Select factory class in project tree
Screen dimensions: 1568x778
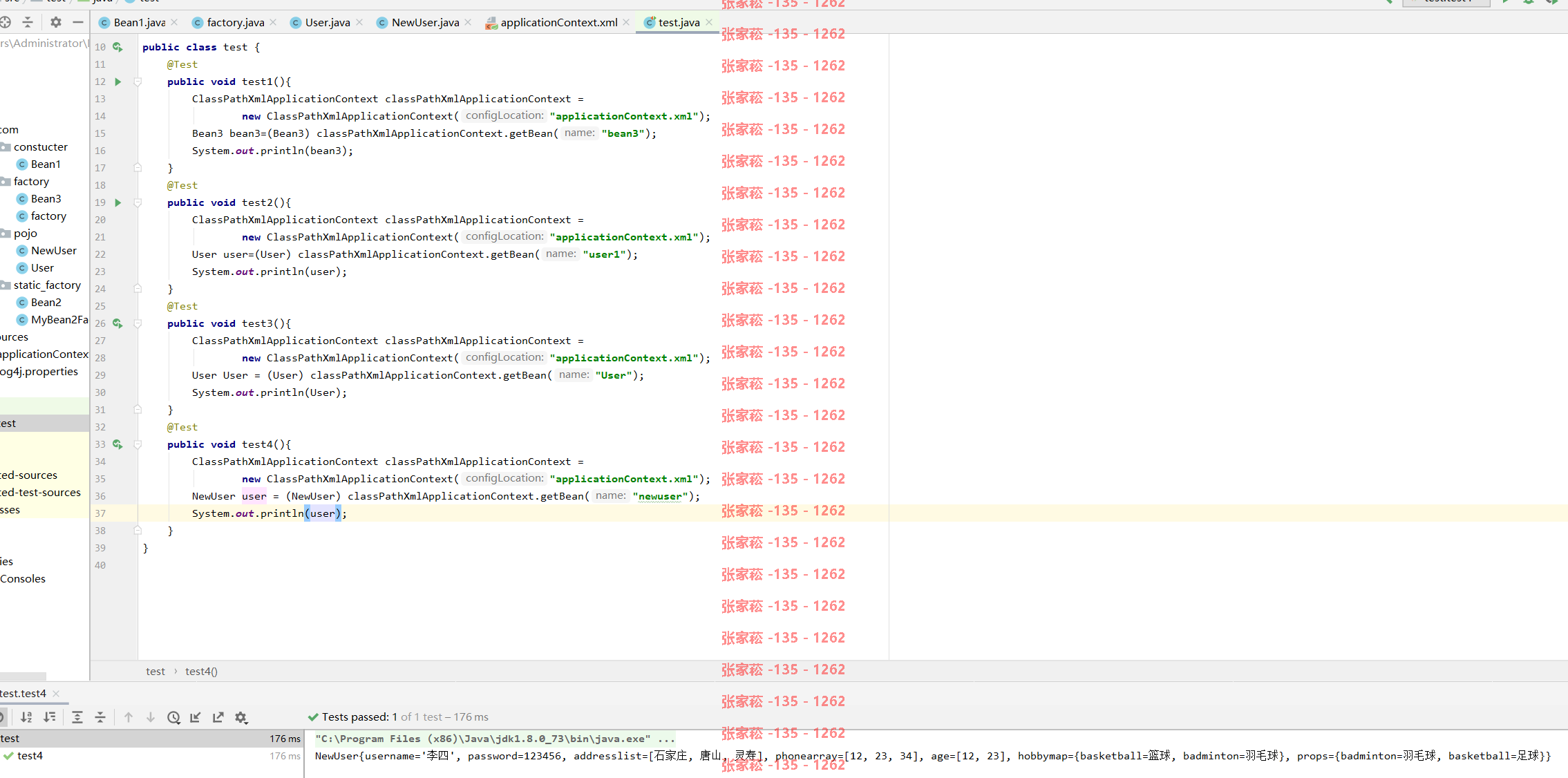(48, 216)
